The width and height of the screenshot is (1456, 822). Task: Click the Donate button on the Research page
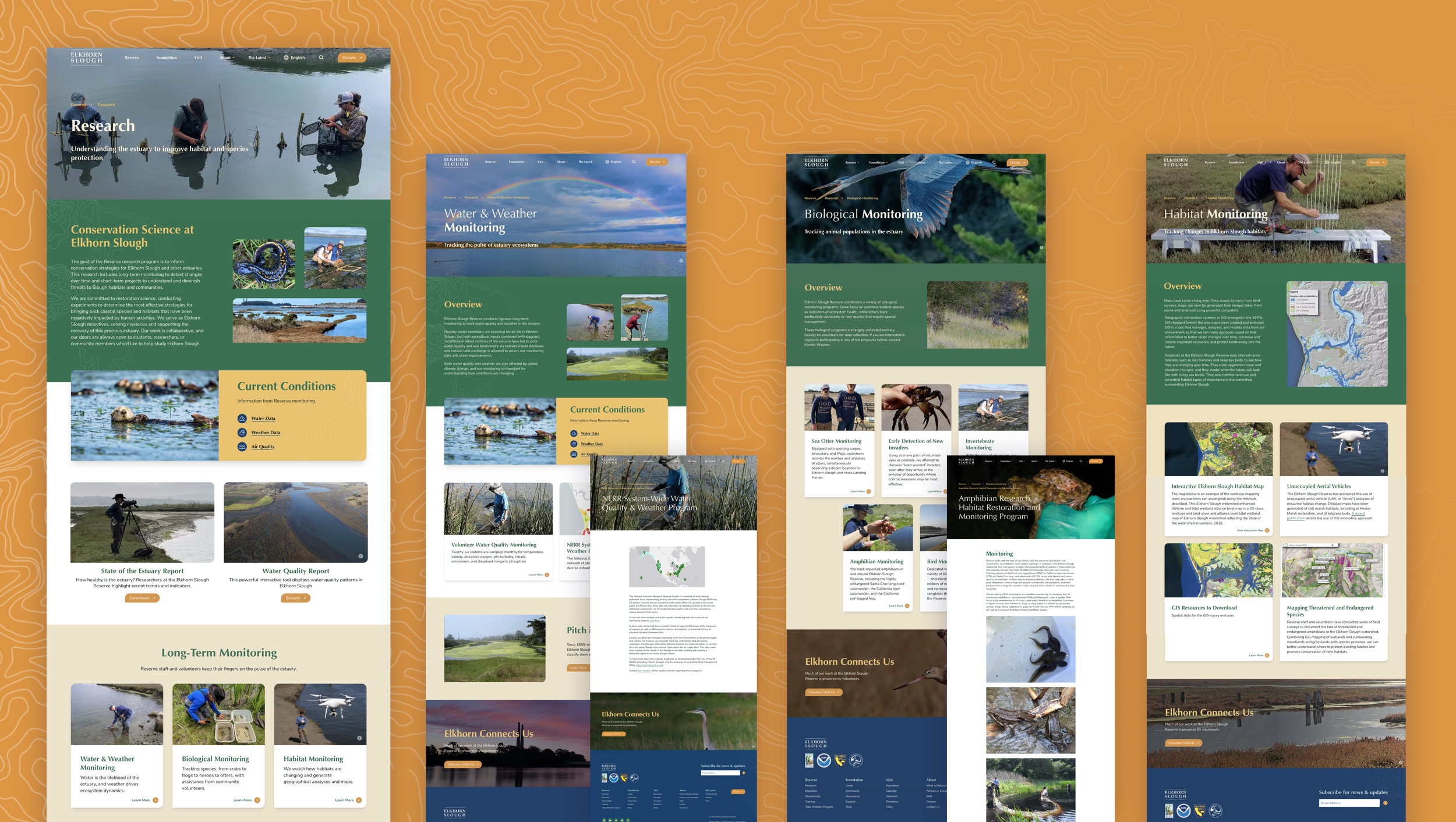(352, 58)
